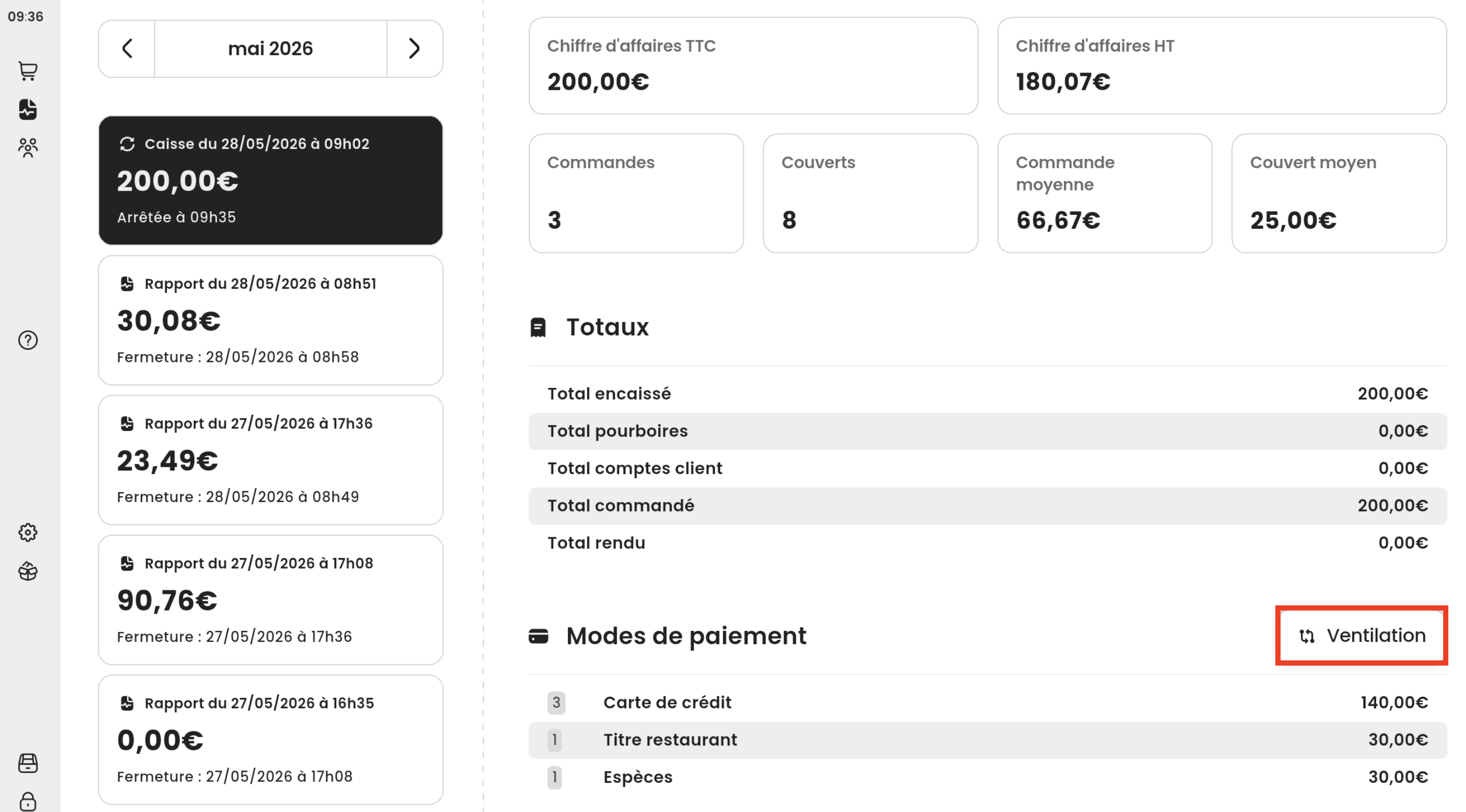Click the Commande moyenne card

(1104, 193)
